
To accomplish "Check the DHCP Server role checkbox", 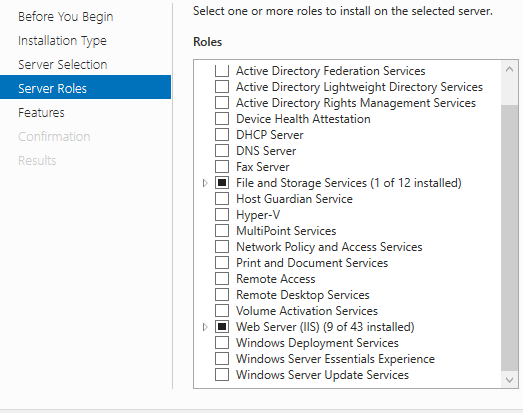I will click(222, 135).
